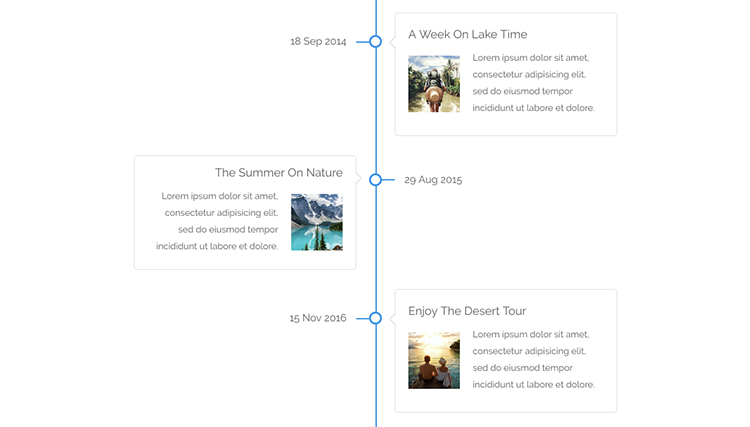Open the A Week On Lake Time thumbnail
The image size is (750, 427).
(434, 84)
